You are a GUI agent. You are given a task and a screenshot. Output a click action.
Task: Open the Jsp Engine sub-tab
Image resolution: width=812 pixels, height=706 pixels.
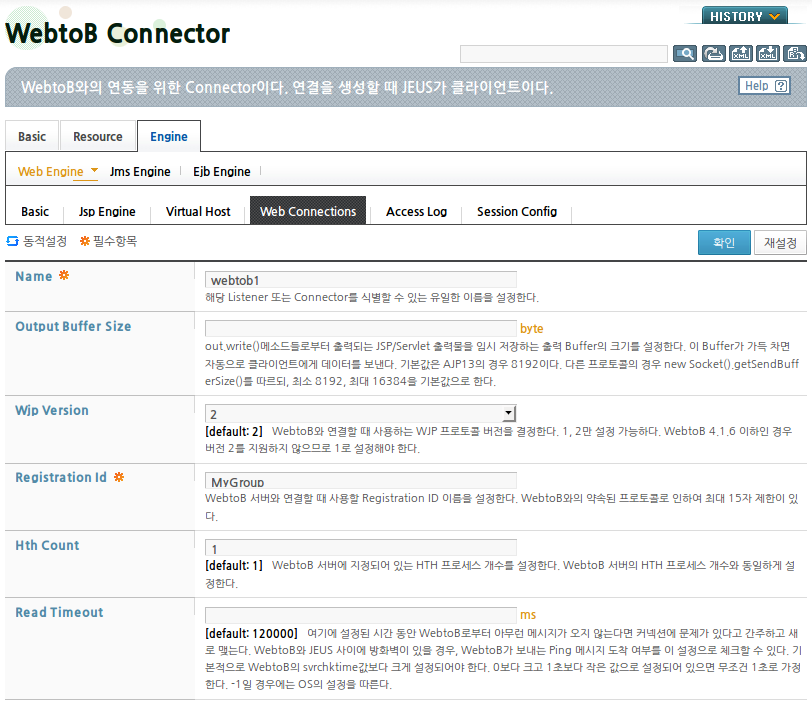tap(107, 211)
